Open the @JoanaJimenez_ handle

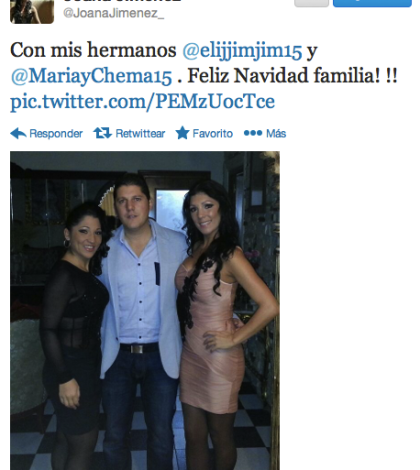click(x=113, y=13)
